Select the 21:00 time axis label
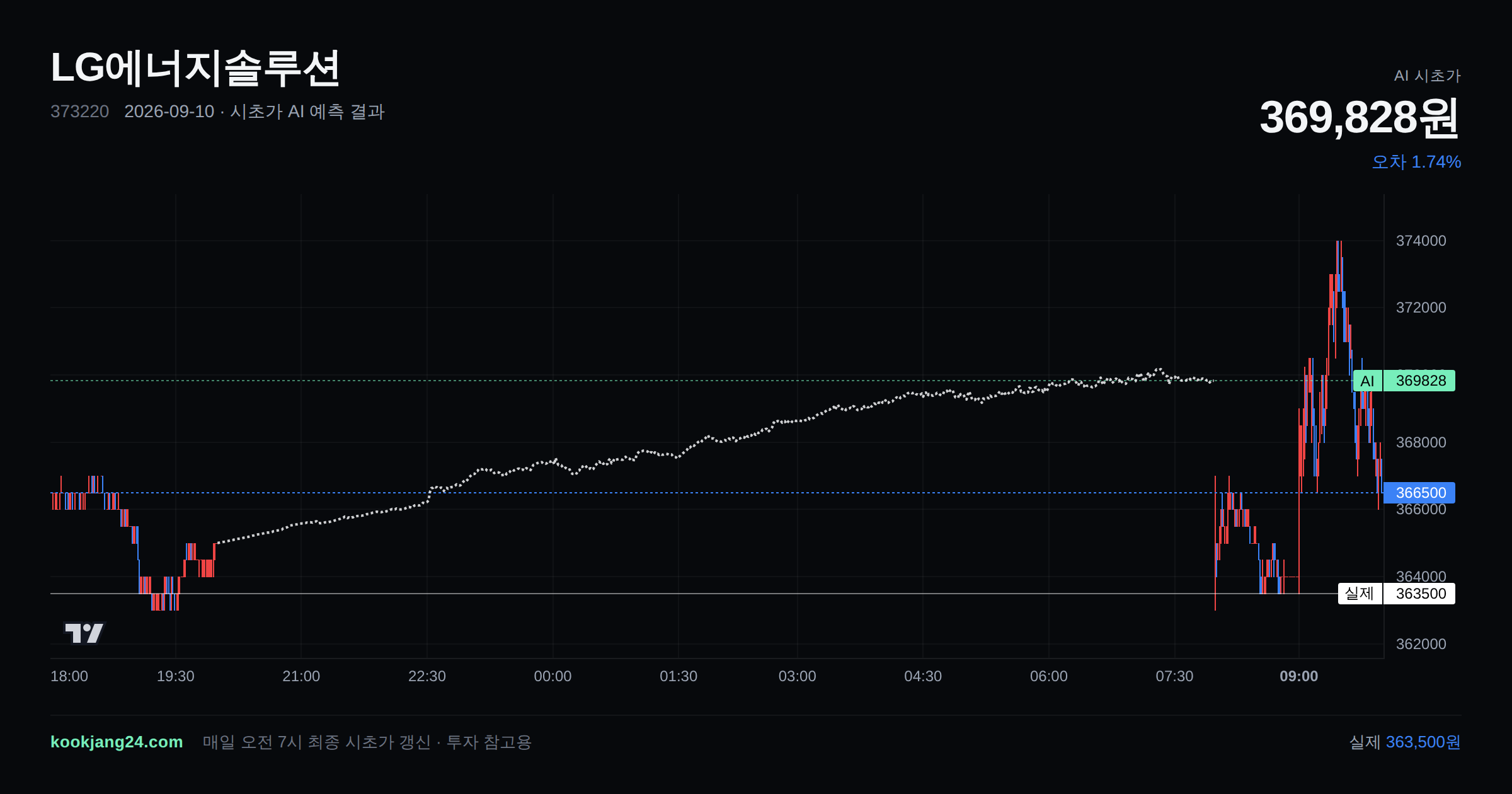This screenshot has width=1512, height=794. [x=301, y=676]
